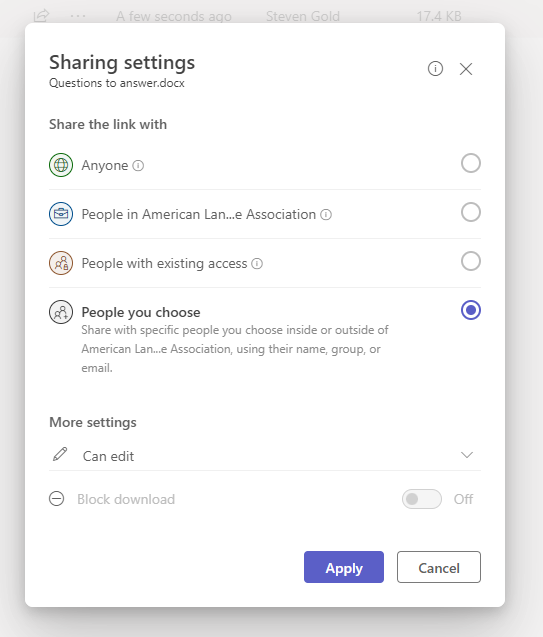
Task: Select the People you choose radio button
Action: pyautogui.click(x=471, y=310)
